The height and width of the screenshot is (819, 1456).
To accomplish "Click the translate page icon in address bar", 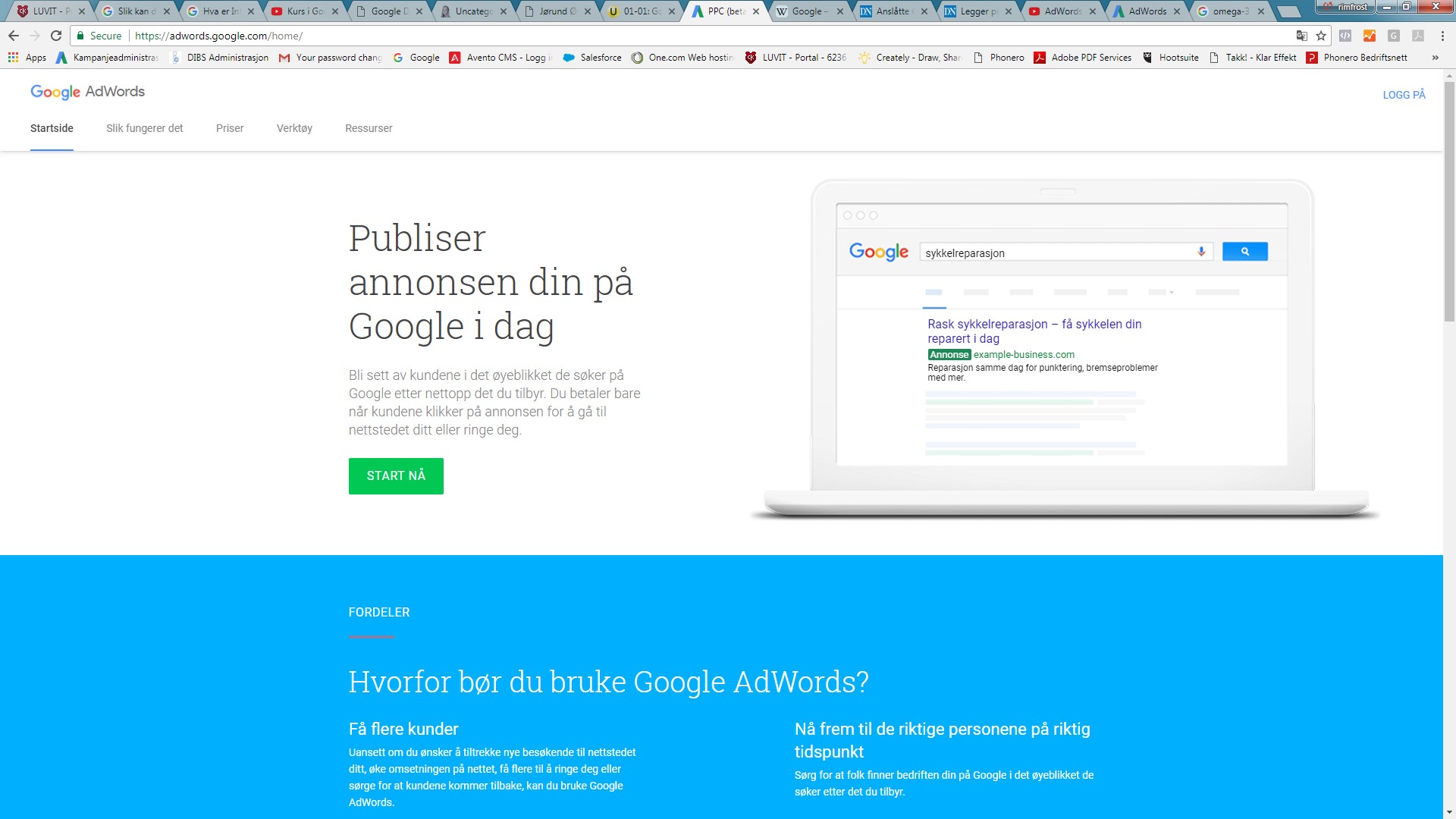I will click(1301, 36).
